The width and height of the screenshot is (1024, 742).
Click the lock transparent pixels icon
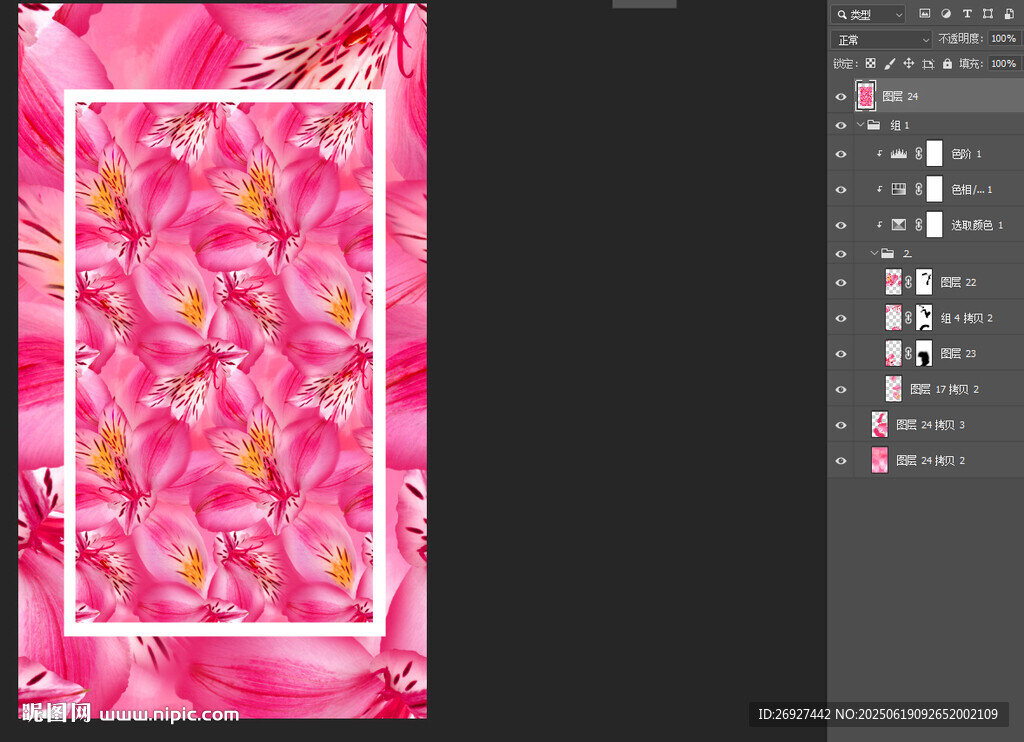(870, 63)
